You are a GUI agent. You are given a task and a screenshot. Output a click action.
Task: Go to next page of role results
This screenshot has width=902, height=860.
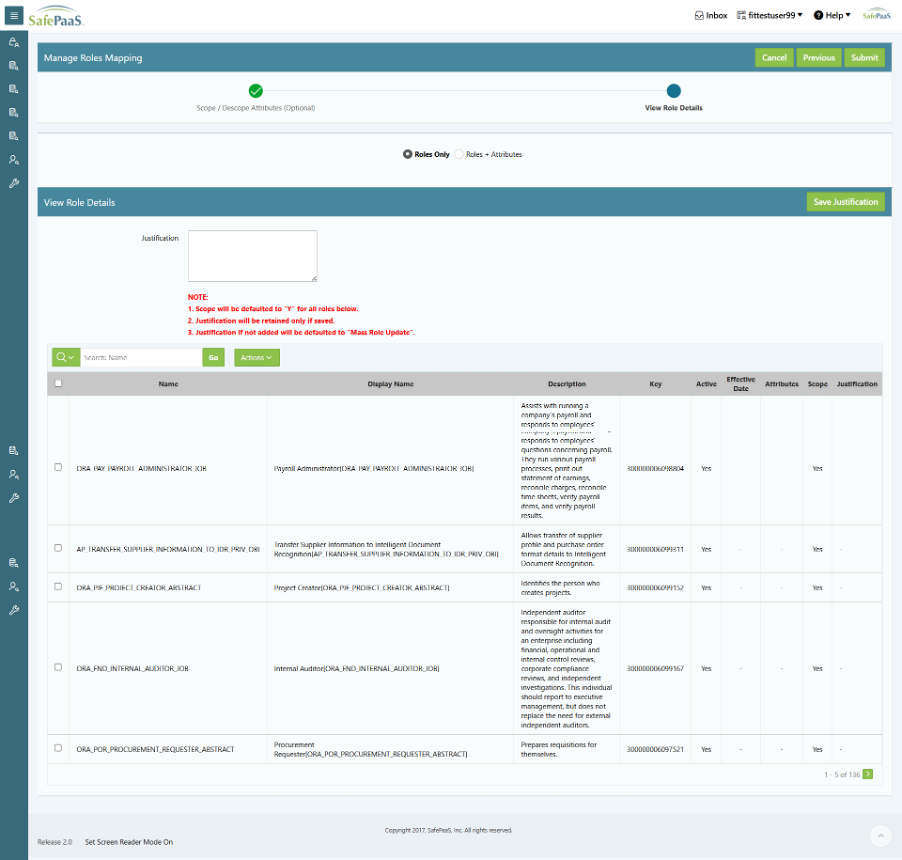867,774
